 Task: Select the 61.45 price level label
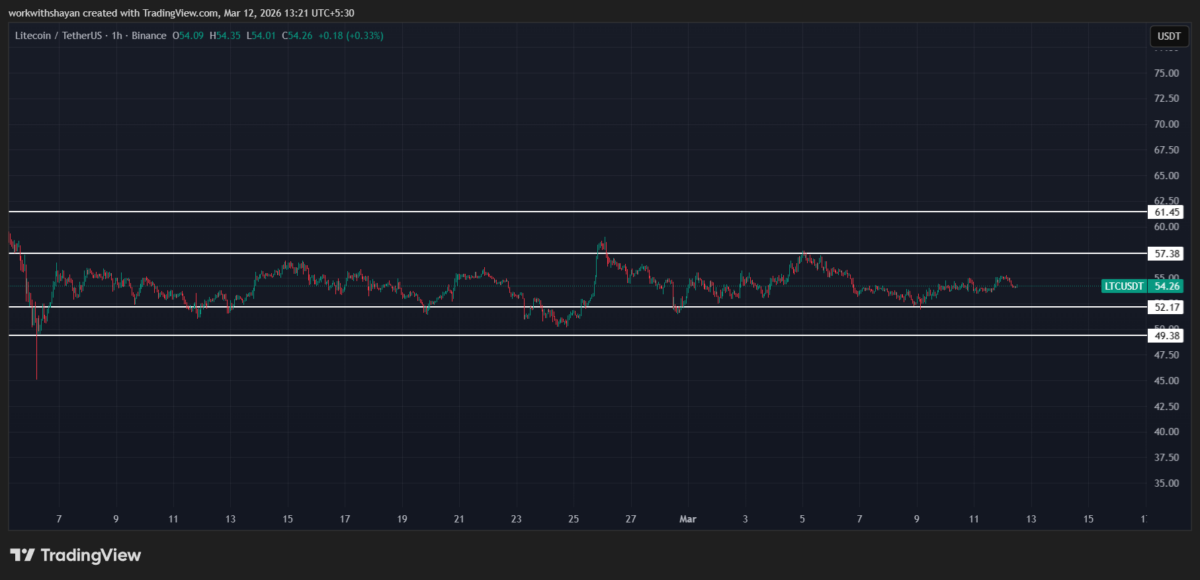pos(1168,212)
